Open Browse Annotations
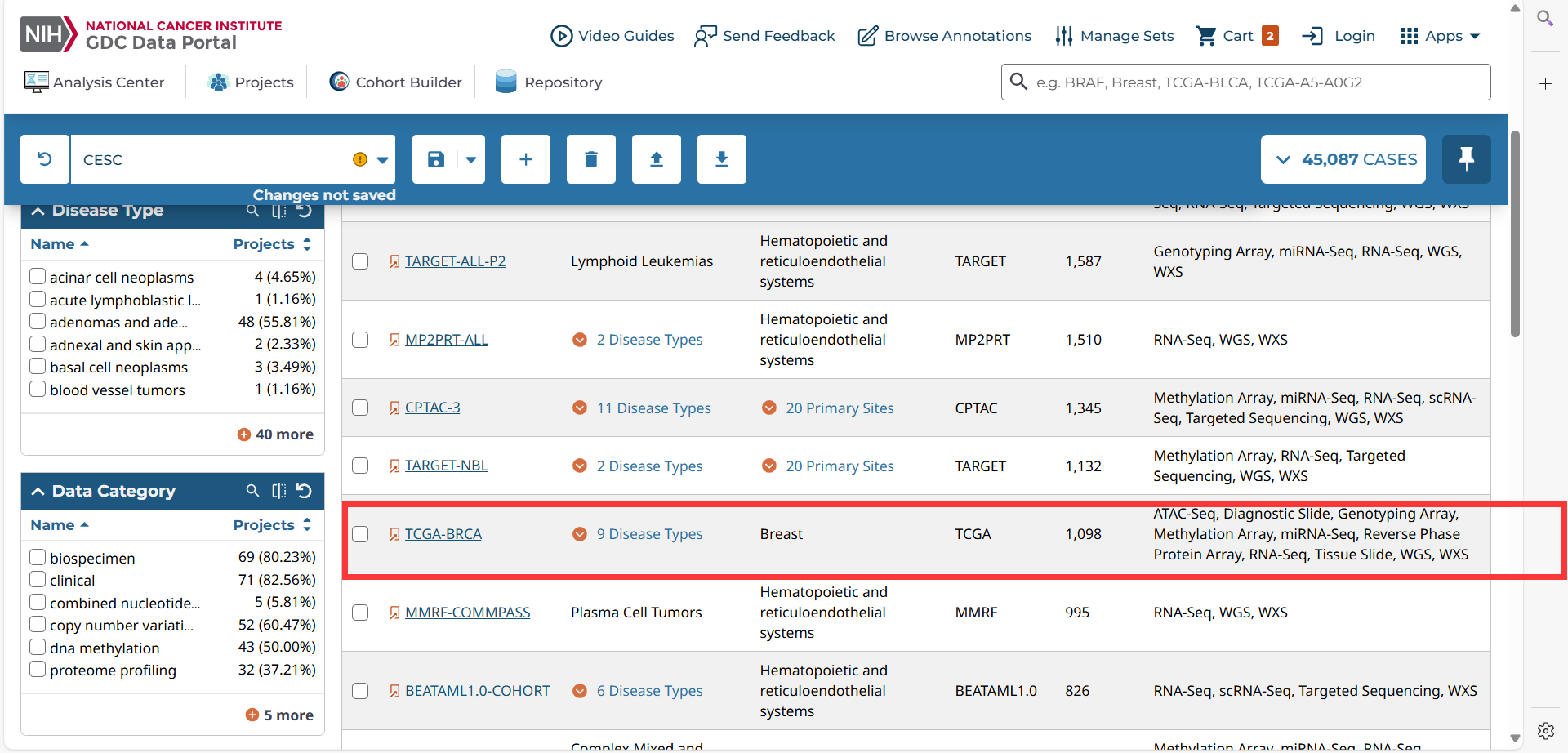Image resolution: width=1568 pixels, height=753 pixels. pos(945,36)
